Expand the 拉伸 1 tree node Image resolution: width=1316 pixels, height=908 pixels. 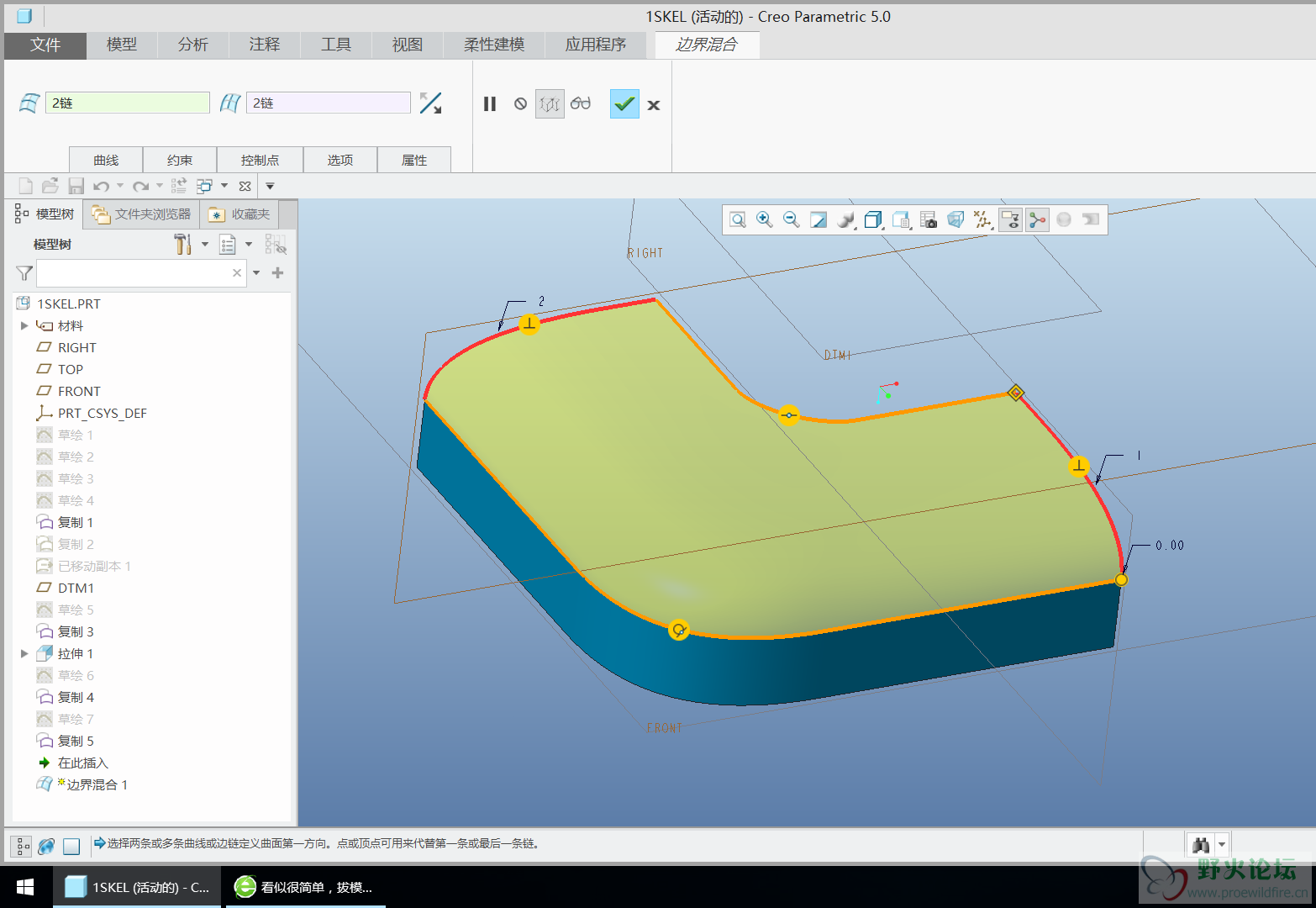(24, 653)
